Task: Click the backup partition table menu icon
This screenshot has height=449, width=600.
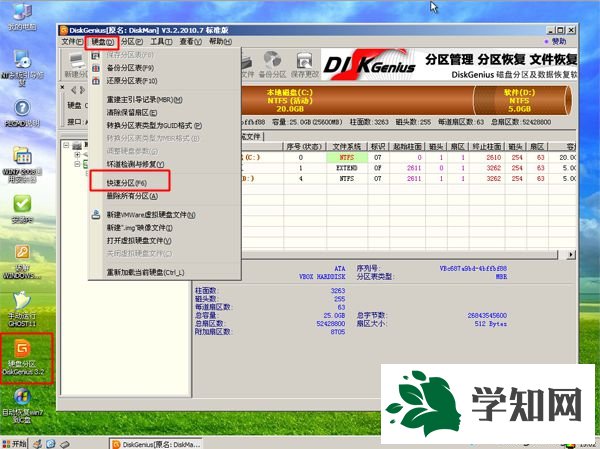Action: pos(96,68)
